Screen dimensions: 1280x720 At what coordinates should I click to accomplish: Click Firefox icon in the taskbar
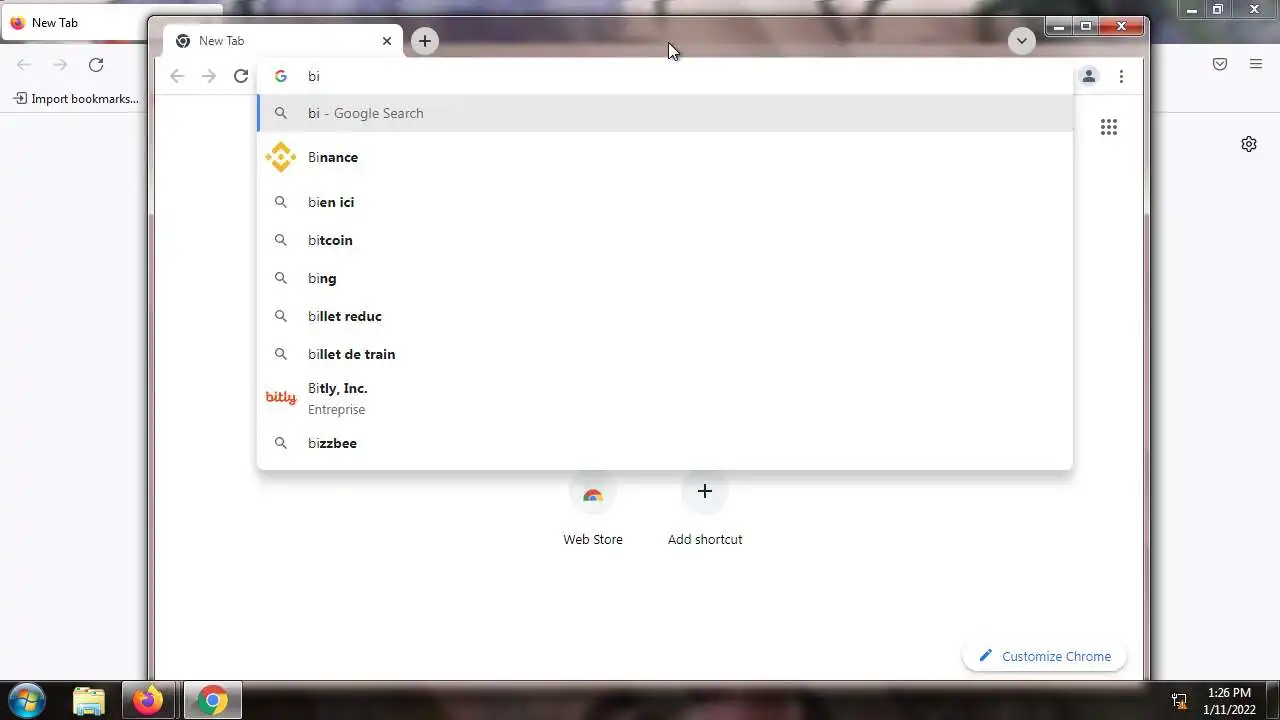click(x=149, y=701)
